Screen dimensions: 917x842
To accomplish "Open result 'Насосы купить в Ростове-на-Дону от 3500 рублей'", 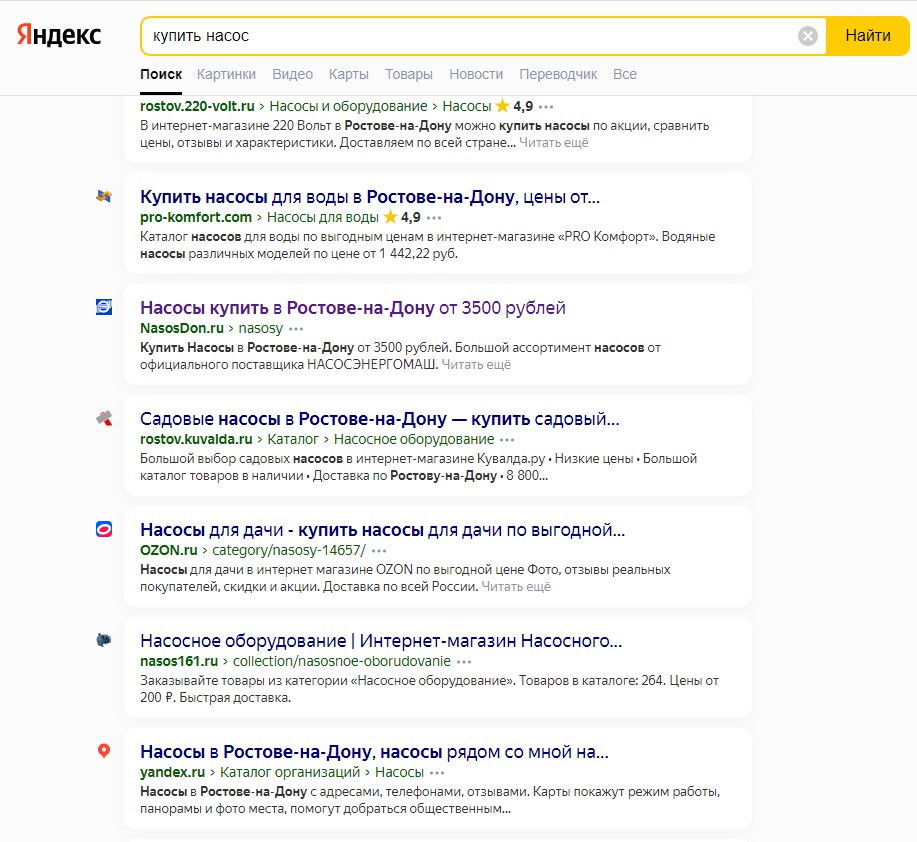I will pyautogui.click(x=353, y=308).
